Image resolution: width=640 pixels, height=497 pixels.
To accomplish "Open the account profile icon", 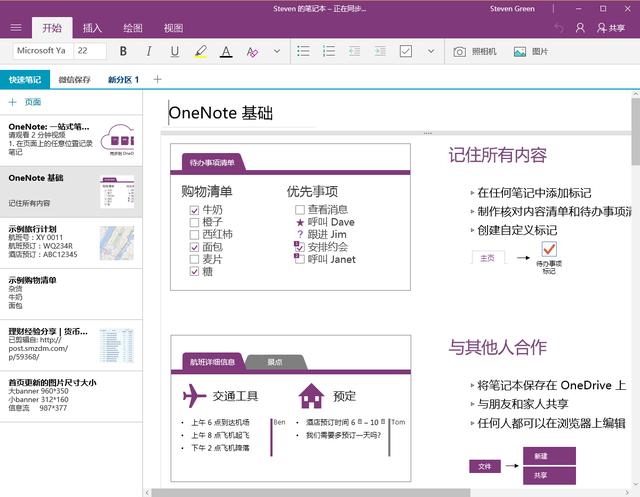I will (580, 28).
